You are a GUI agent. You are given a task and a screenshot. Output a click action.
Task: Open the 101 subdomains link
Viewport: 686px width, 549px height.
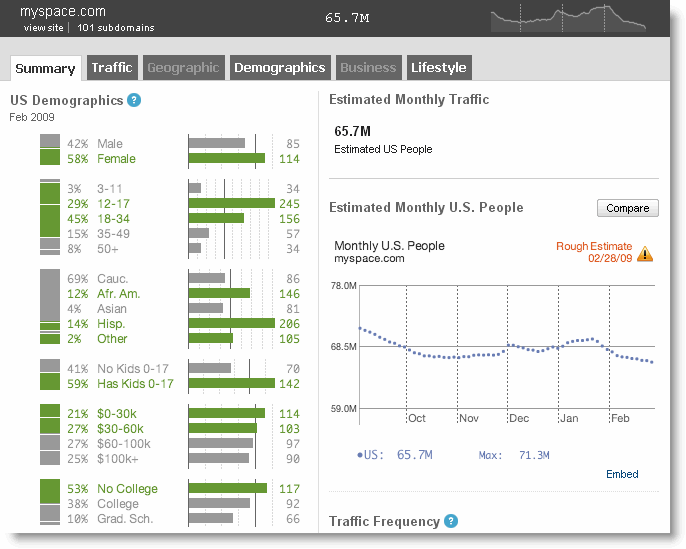pos(116,28)
